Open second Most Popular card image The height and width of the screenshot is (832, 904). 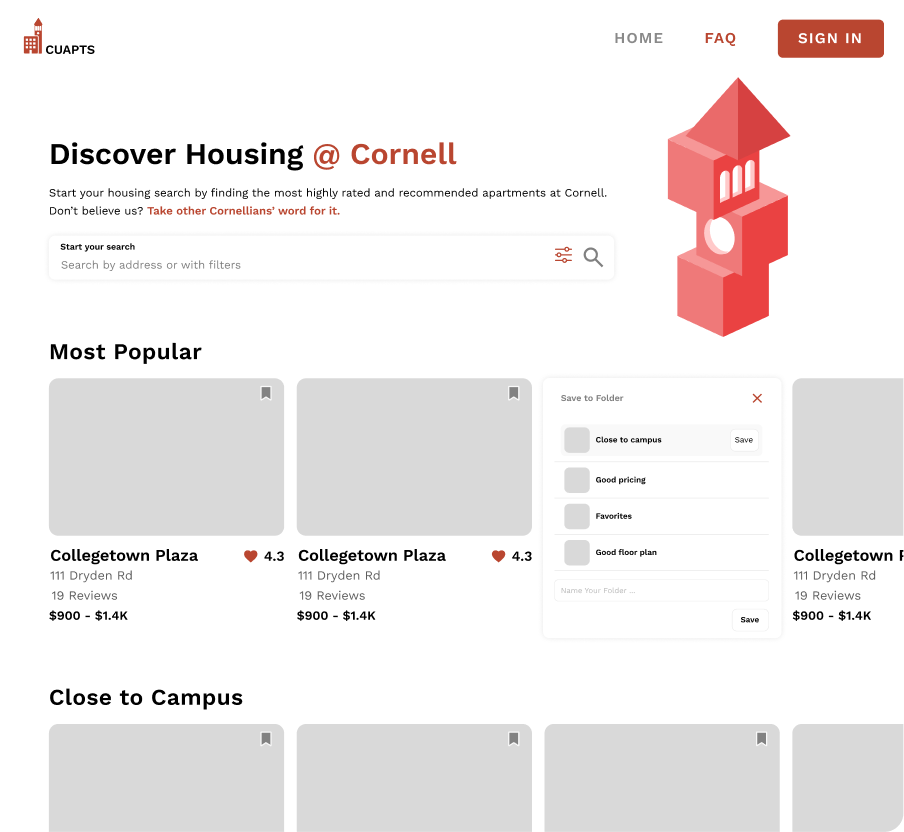pyautogui.click(x=415, y=457)
